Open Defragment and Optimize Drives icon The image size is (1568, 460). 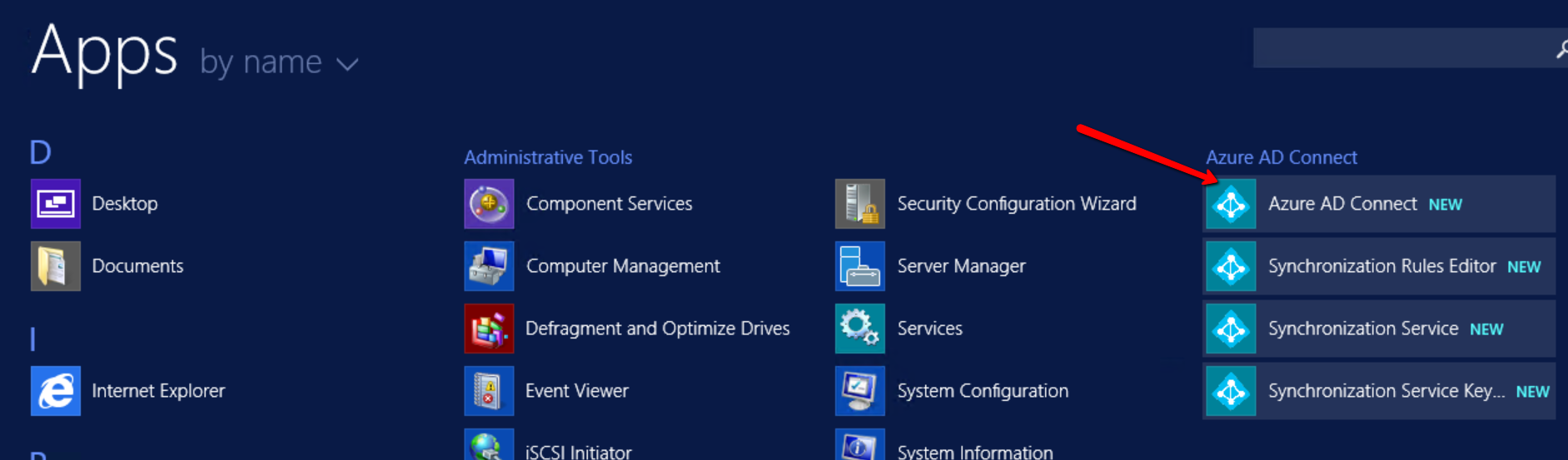[x=489, y=329]
